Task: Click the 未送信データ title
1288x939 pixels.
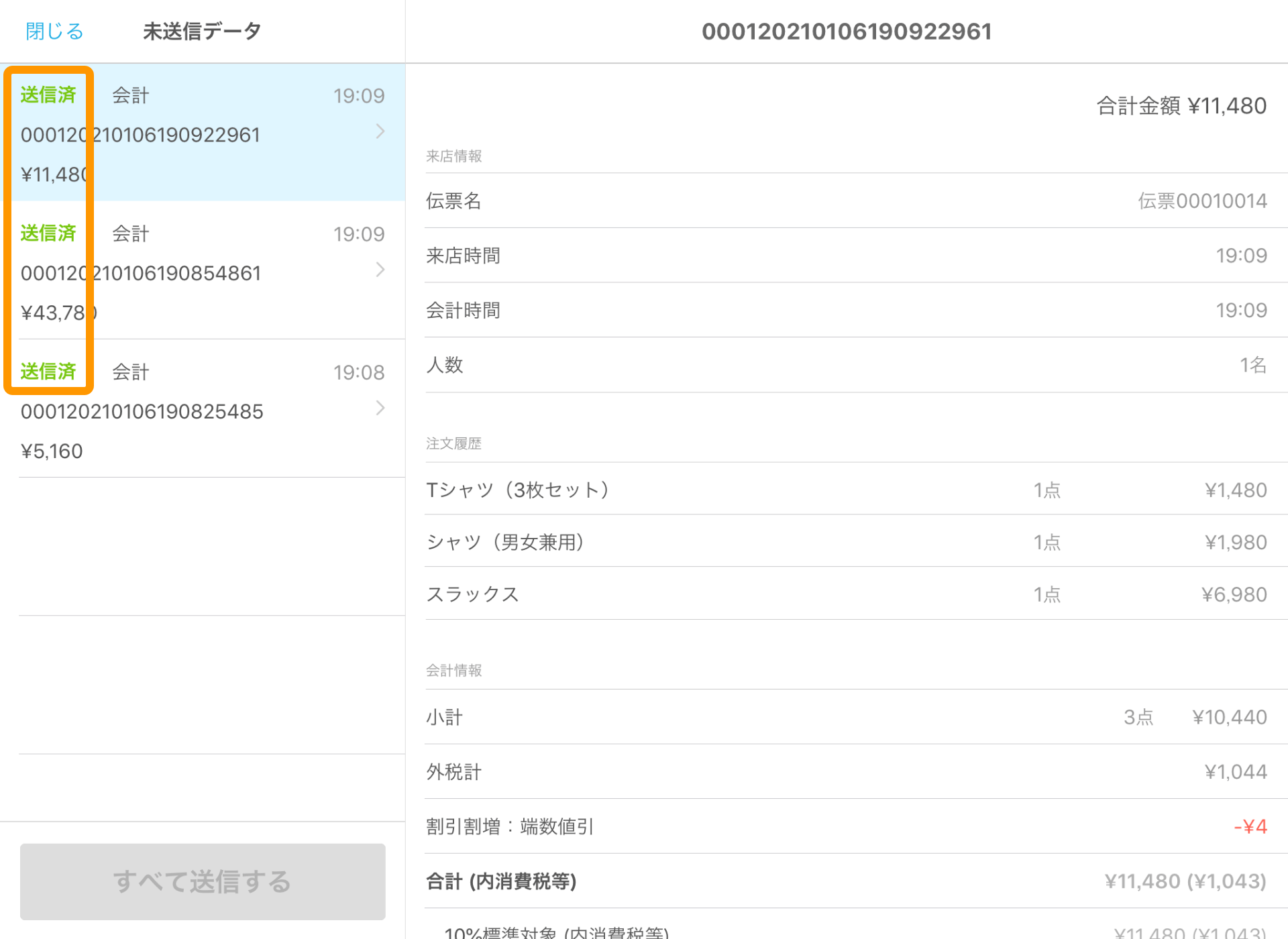Action: click(x=201, y=31)
